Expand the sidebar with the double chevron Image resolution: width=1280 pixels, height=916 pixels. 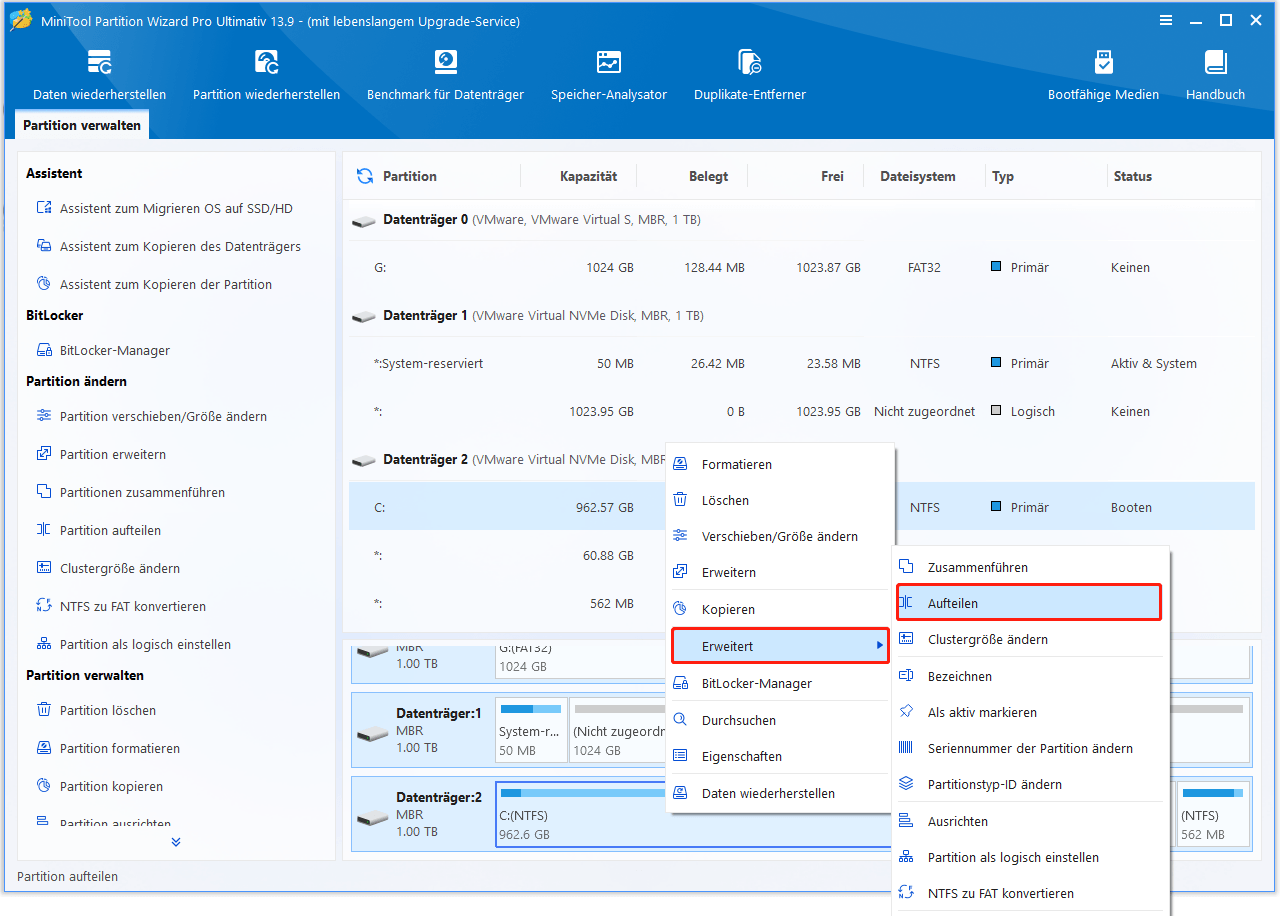coord(176,842)
